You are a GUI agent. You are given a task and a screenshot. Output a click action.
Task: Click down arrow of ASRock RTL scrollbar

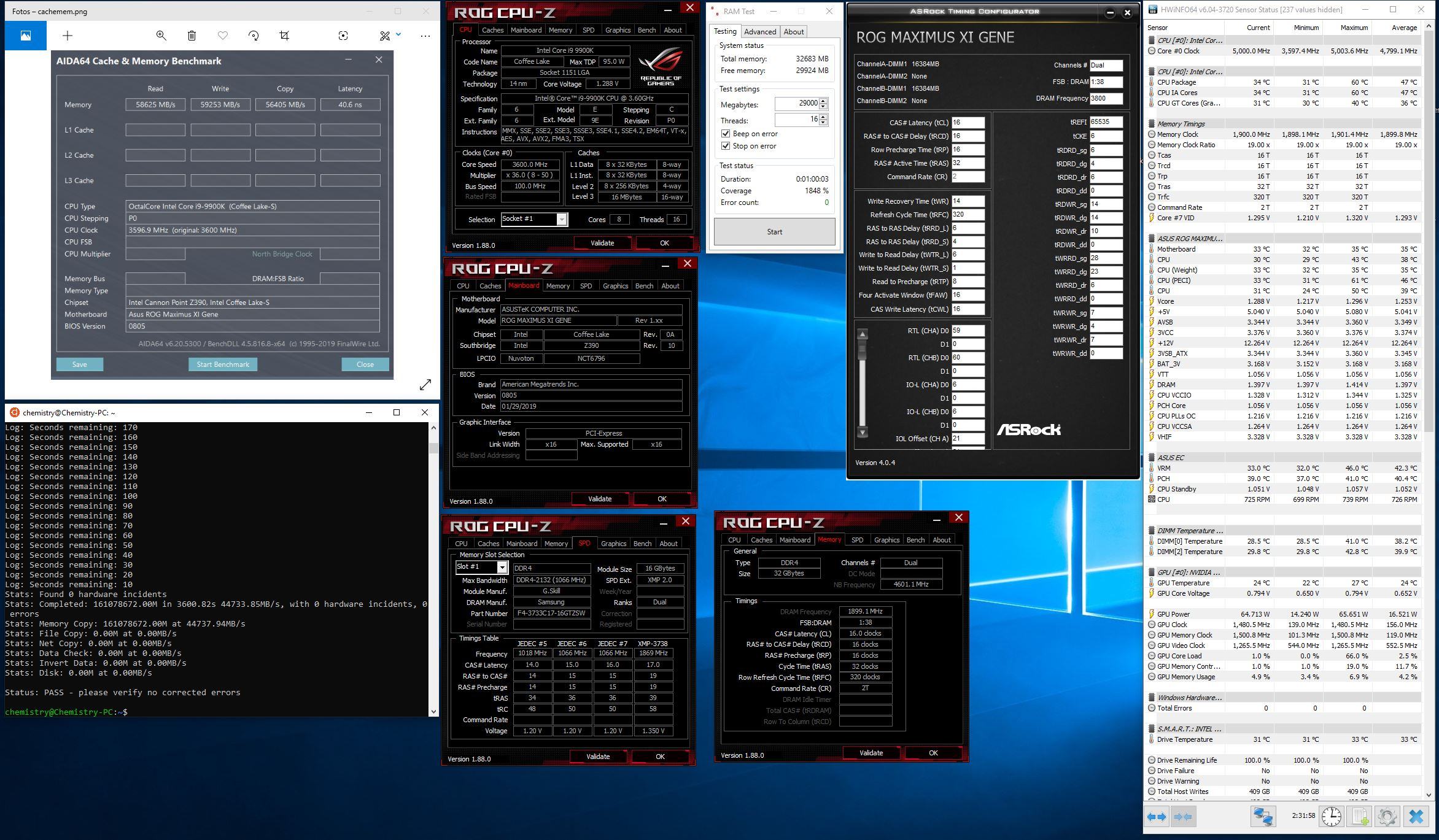(863, 432)
